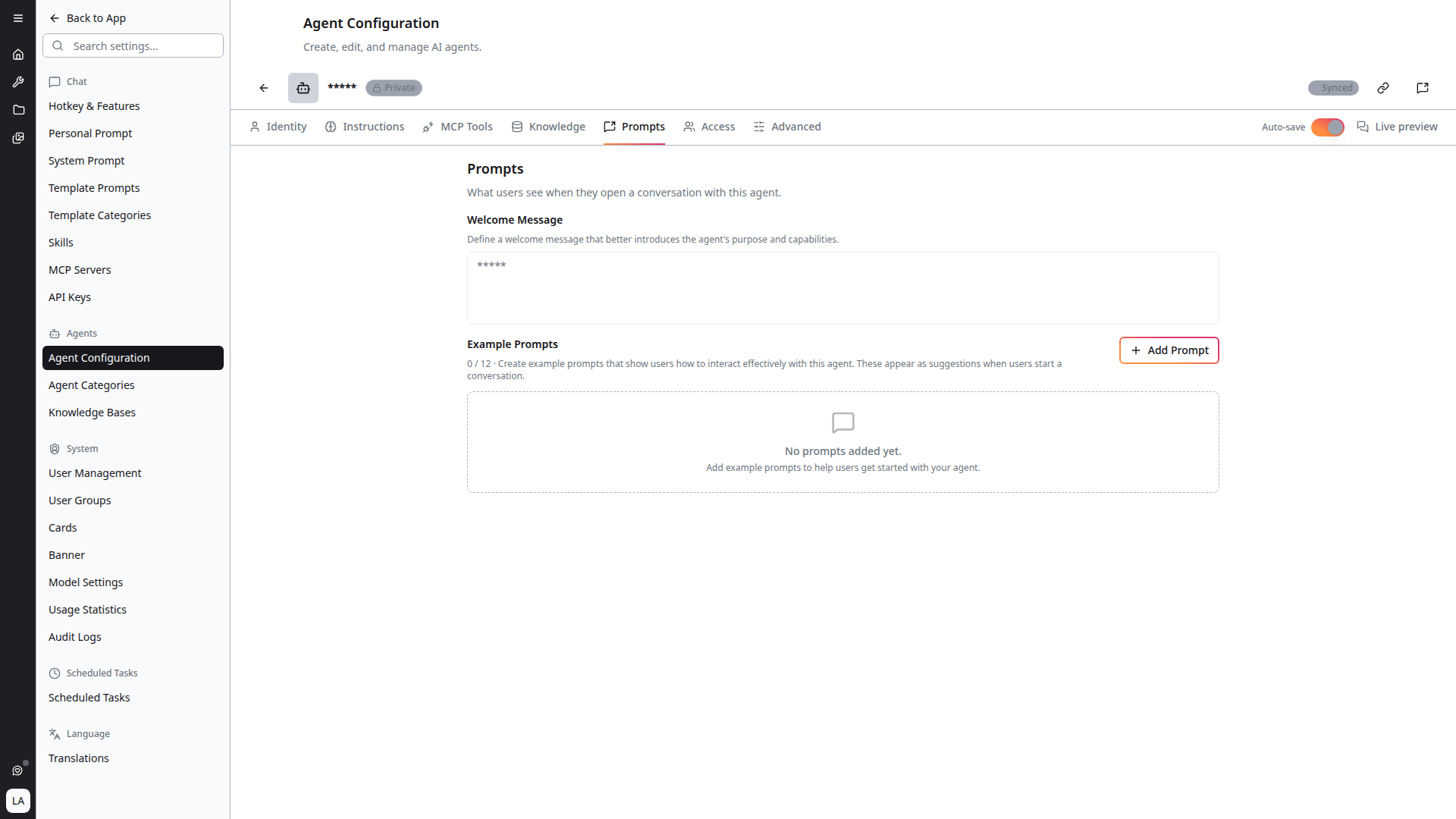This screenshot has width=1456, height=819.
Task: Open User Management page
Action: click(133, 473)
